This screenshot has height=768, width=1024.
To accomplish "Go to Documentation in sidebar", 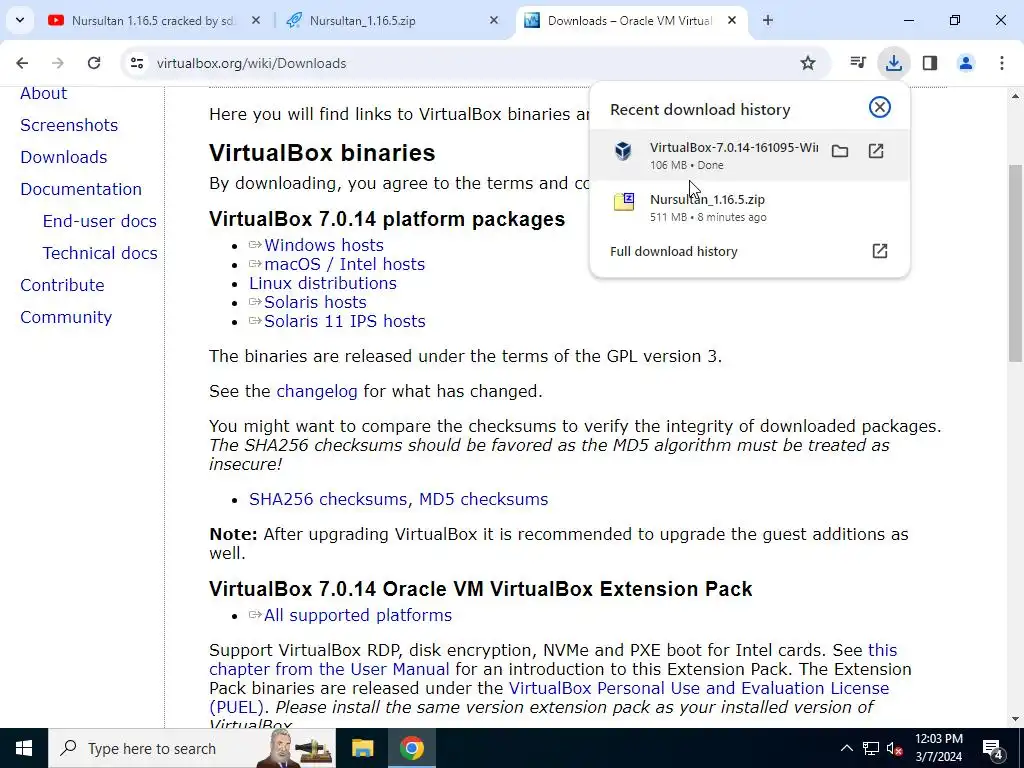I will point(81,189).
